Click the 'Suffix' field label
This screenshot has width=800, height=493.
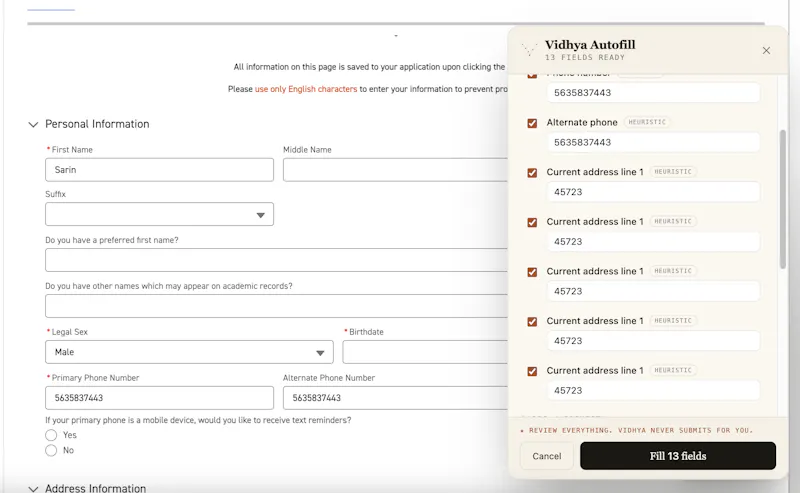(x=55, y=194)
